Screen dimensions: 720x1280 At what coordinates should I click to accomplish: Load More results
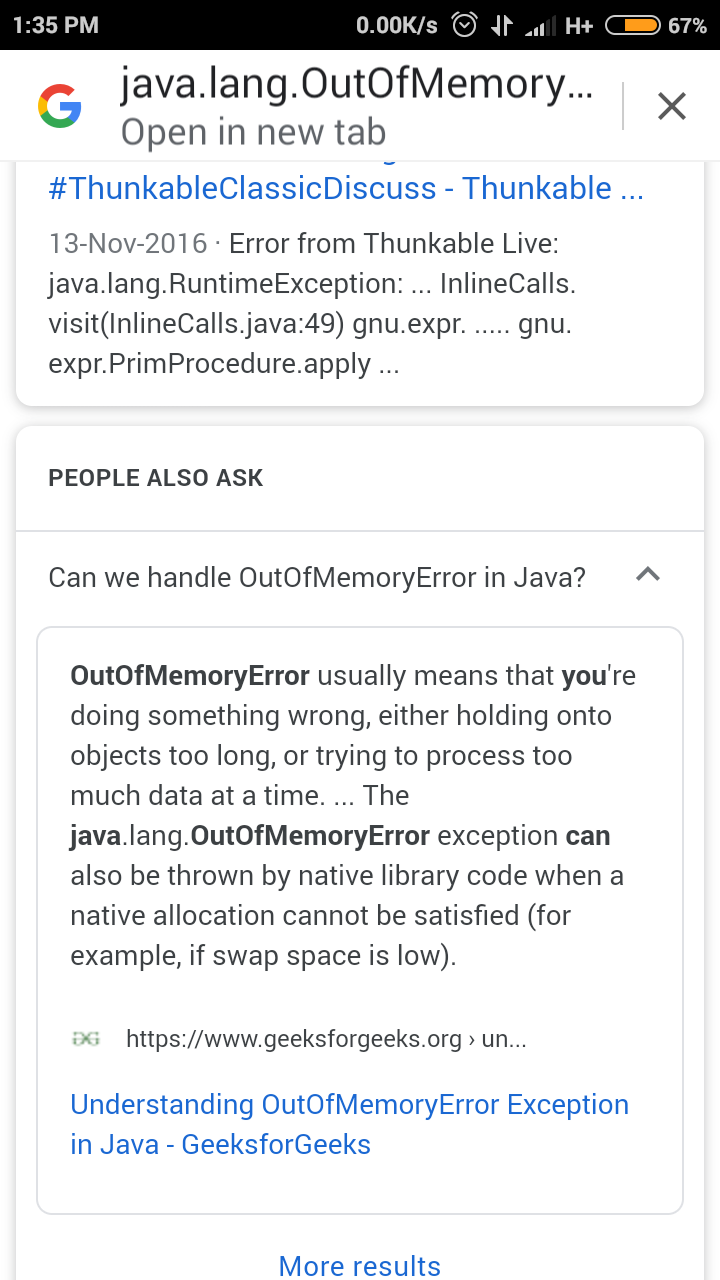click(x=360, y=1266)
